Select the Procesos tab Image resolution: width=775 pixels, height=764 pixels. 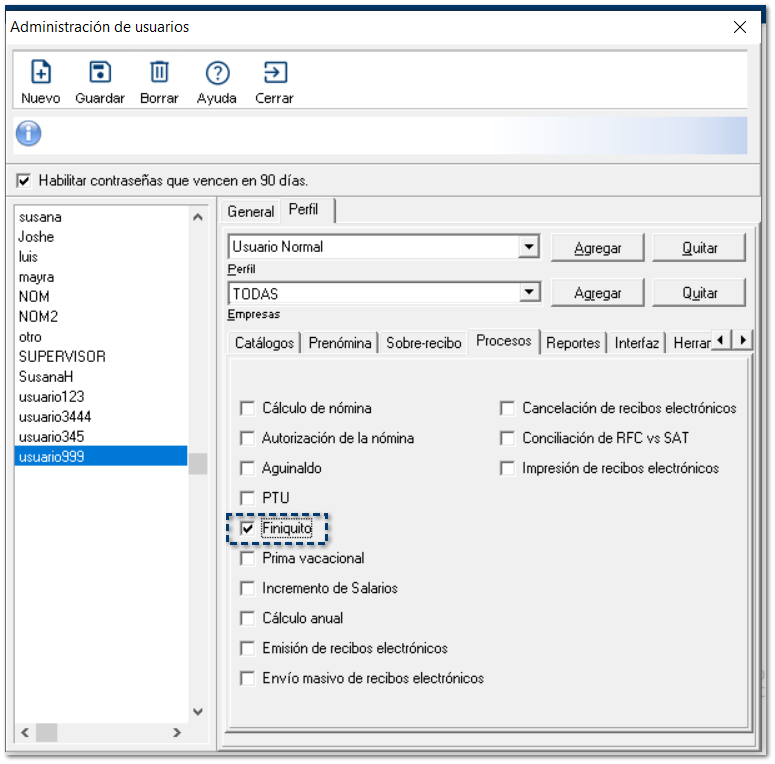pos(504,341)
